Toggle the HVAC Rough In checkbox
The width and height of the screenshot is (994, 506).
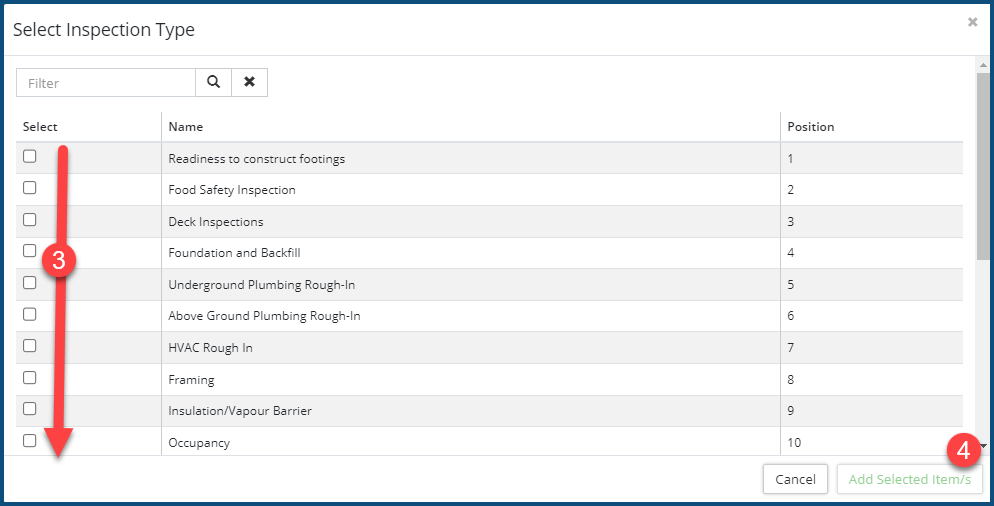30,346
